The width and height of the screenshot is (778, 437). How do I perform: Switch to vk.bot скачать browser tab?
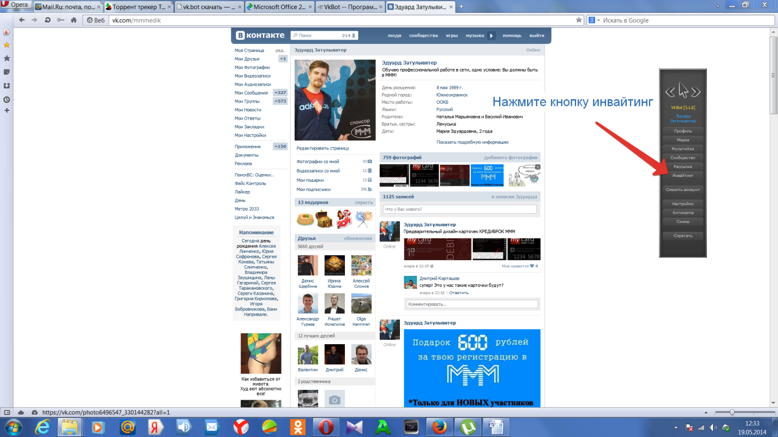point(208,7)
